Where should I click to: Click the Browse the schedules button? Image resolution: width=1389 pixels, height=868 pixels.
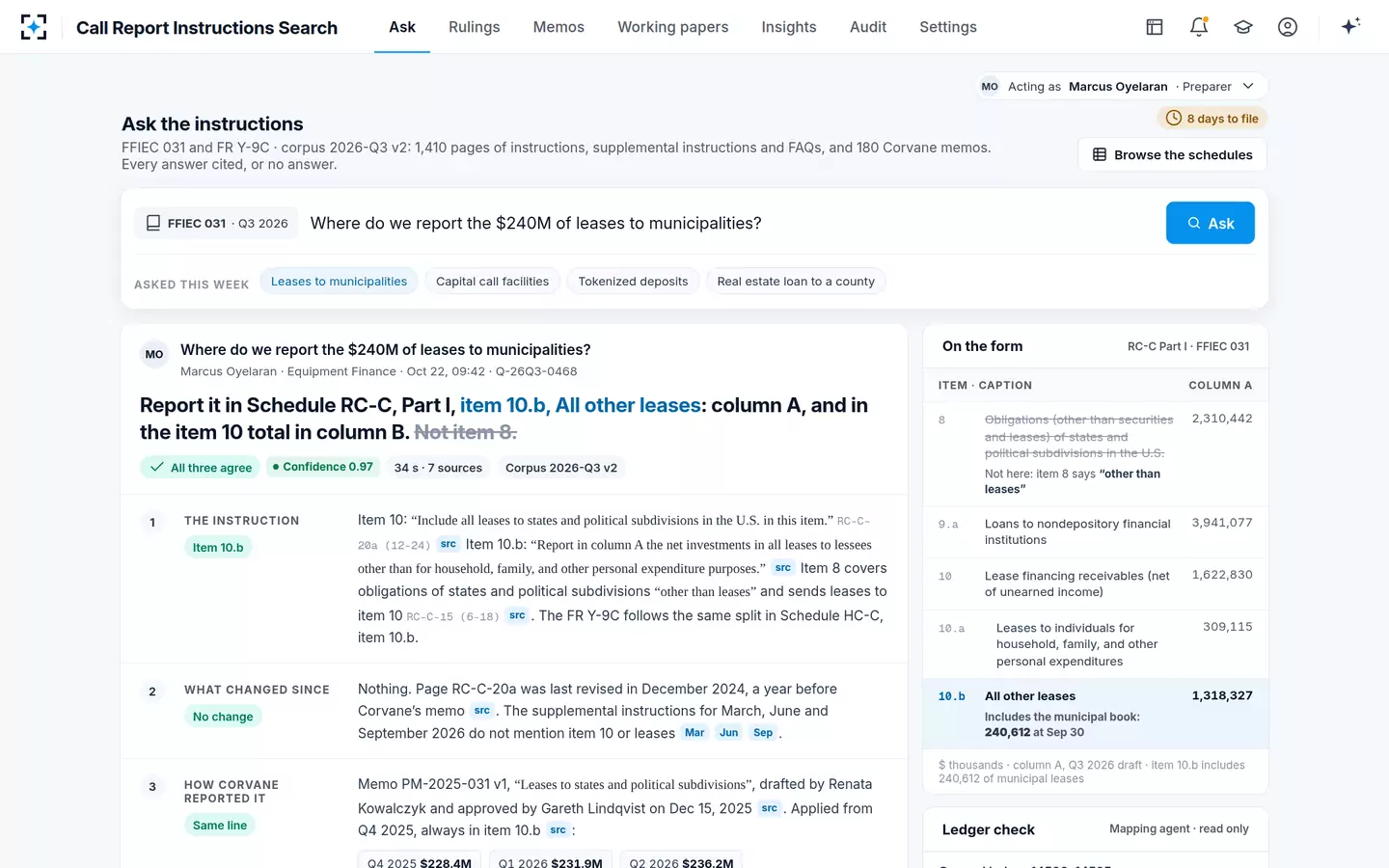[x=1172, y=154]
